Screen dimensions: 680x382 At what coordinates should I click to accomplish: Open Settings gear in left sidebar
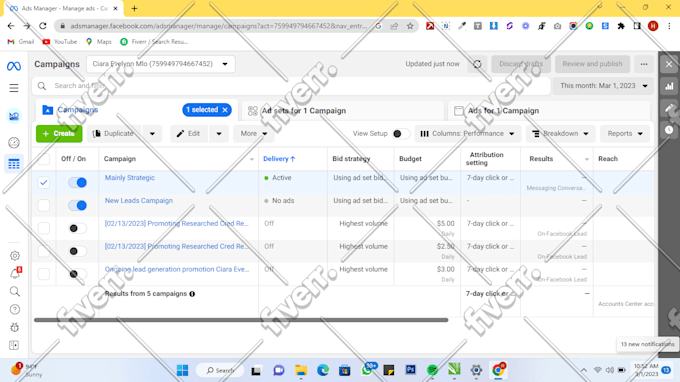(15, 255)
